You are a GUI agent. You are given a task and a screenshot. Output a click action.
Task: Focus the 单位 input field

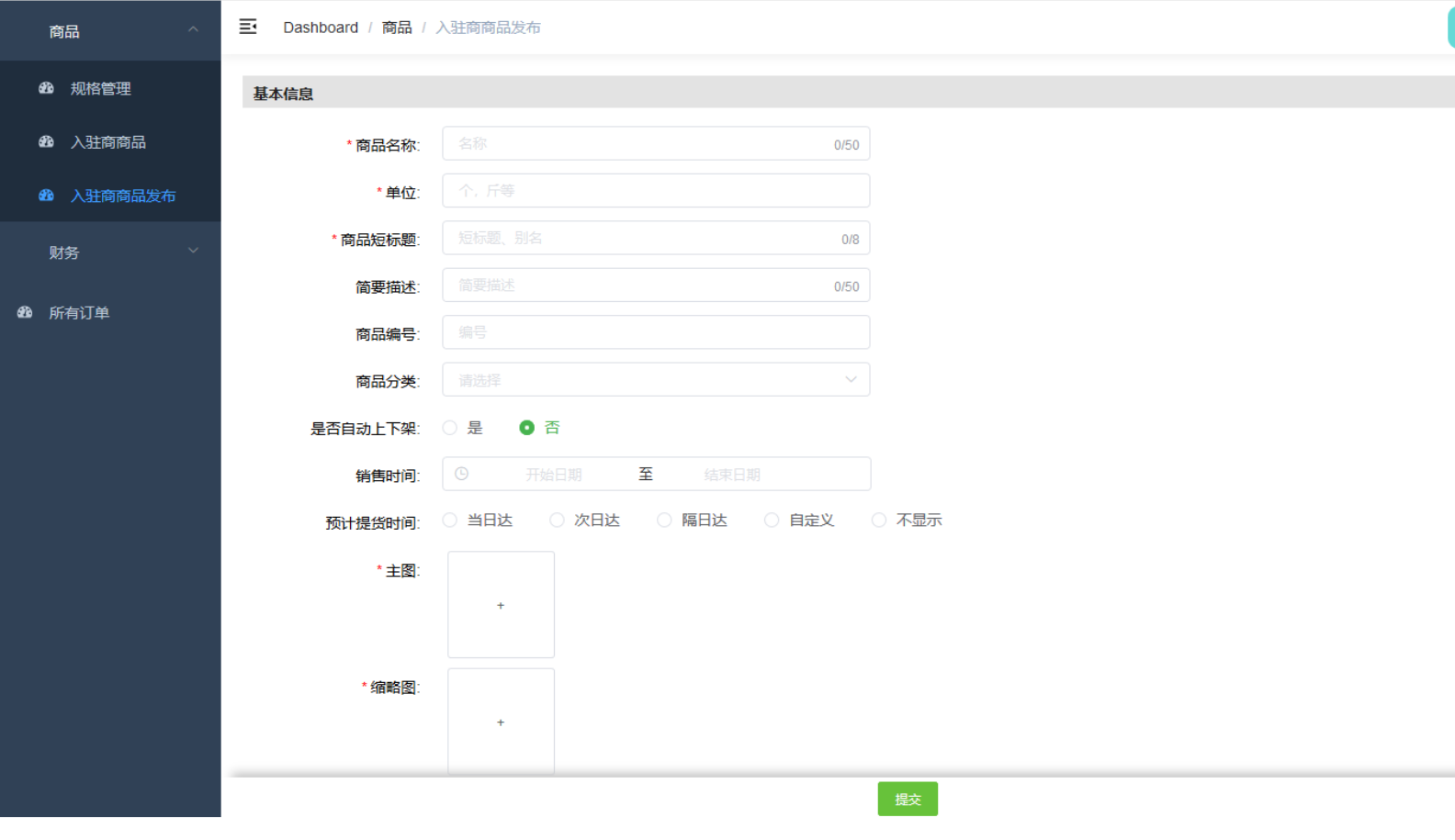click(656, 191)
